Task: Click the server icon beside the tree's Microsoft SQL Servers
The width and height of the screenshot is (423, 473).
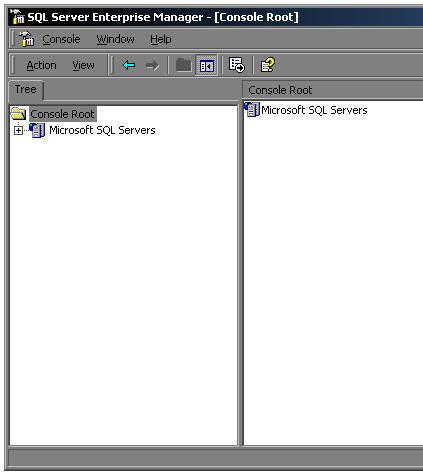Action: [37, 130]
